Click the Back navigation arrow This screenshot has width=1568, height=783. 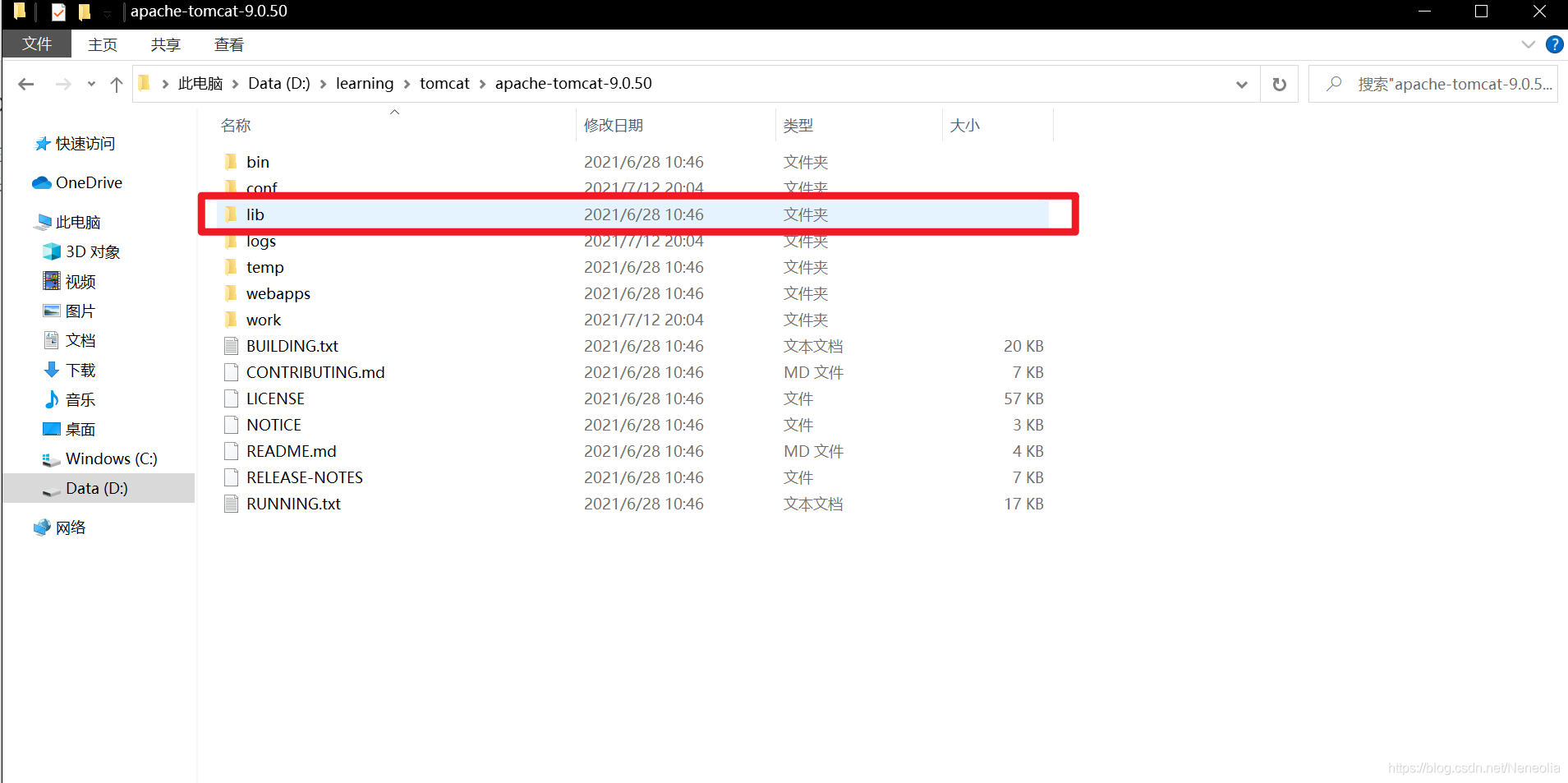tap(26, 84)
